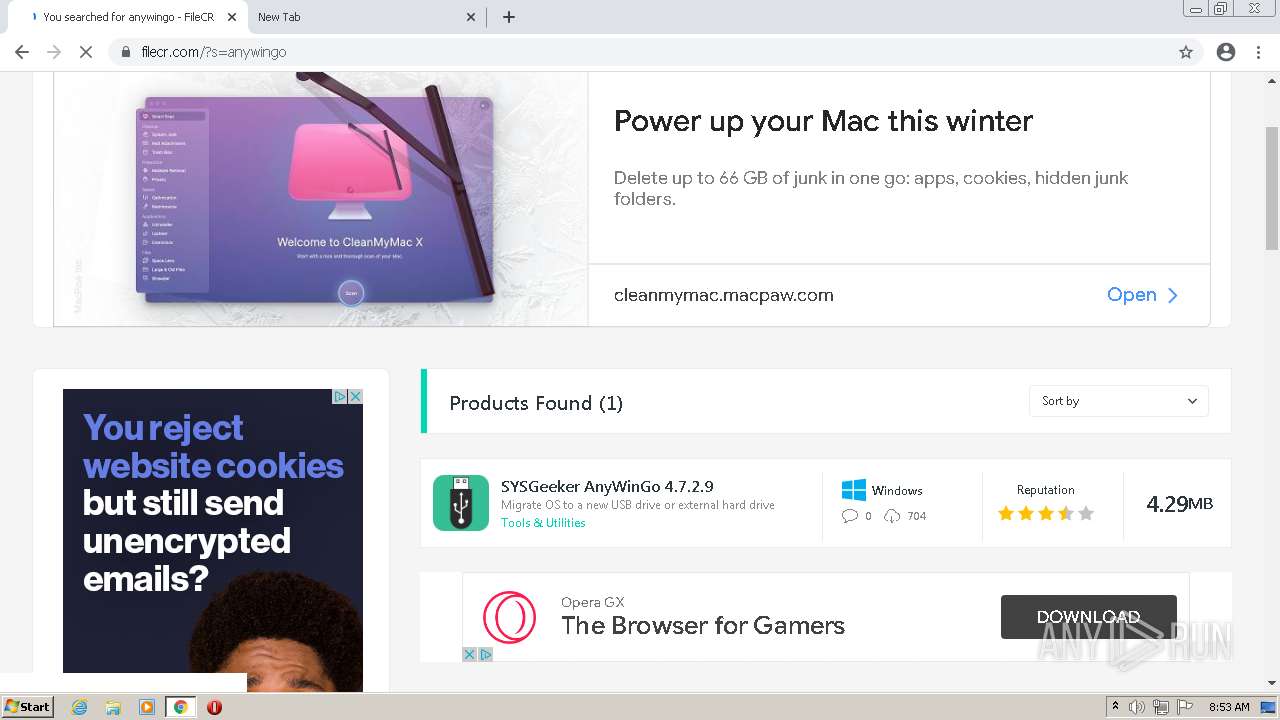The height and width of the screenshot is (720, 1280).
Task: Click the page scrollbar down arrow
Action: [x=1272, y=683]
